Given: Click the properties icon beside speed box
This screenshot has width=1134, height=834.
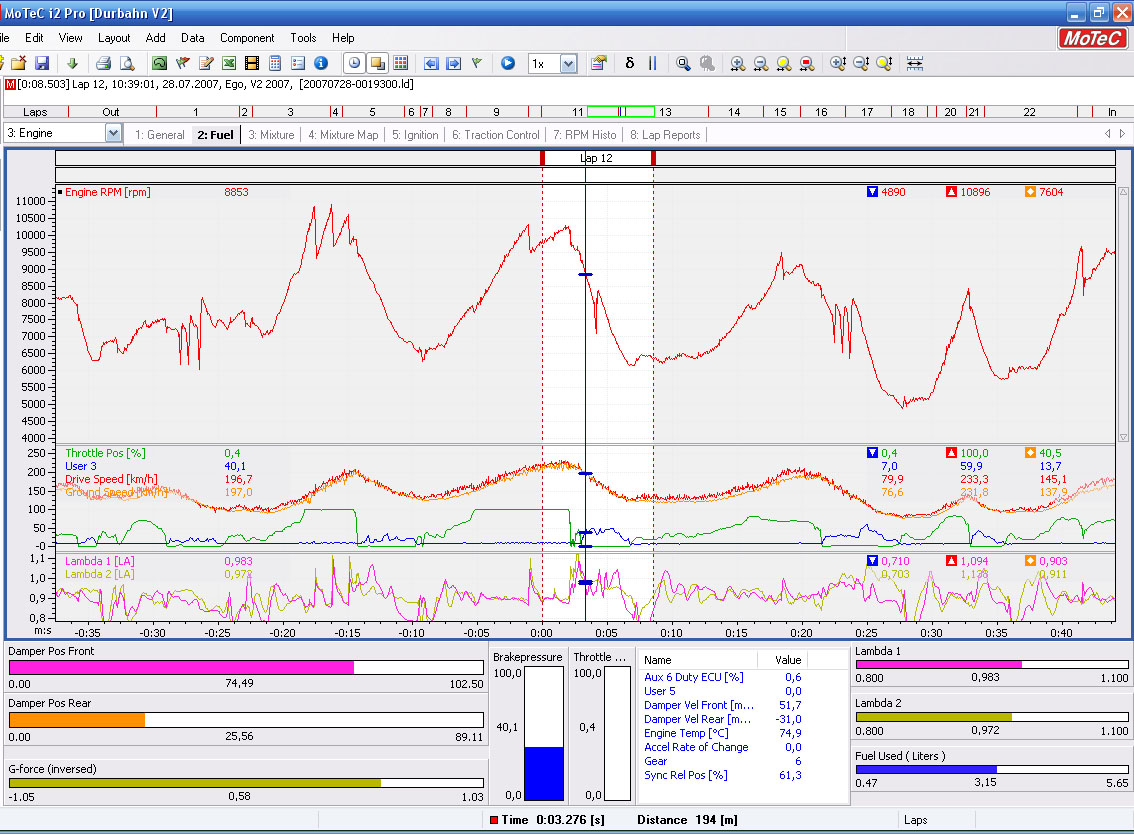Looking at the screenshot, I should tap(598, 64).
